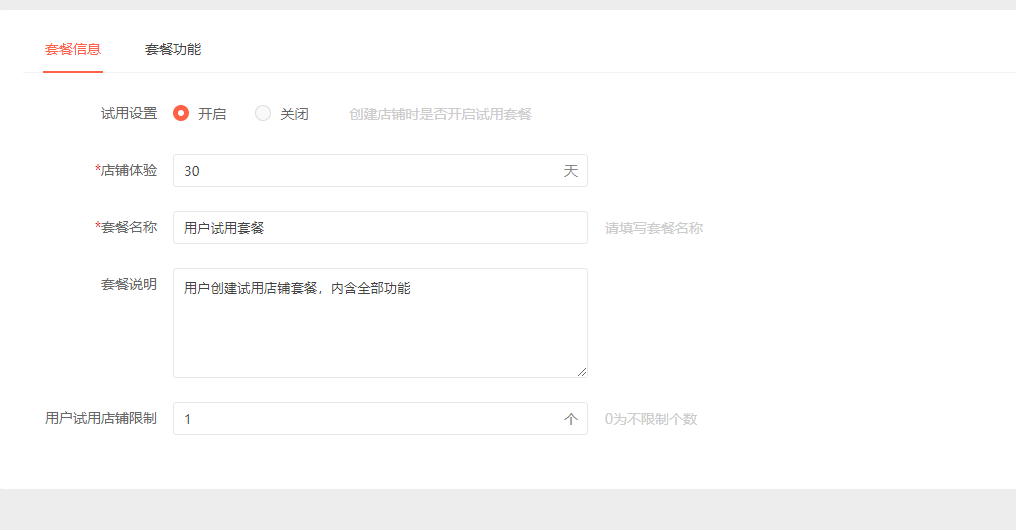Image resolution: width=1016 pixels, height=530 pixels.
Task: Click the textarea resize handle corner
Action: [x=582, y=372]
